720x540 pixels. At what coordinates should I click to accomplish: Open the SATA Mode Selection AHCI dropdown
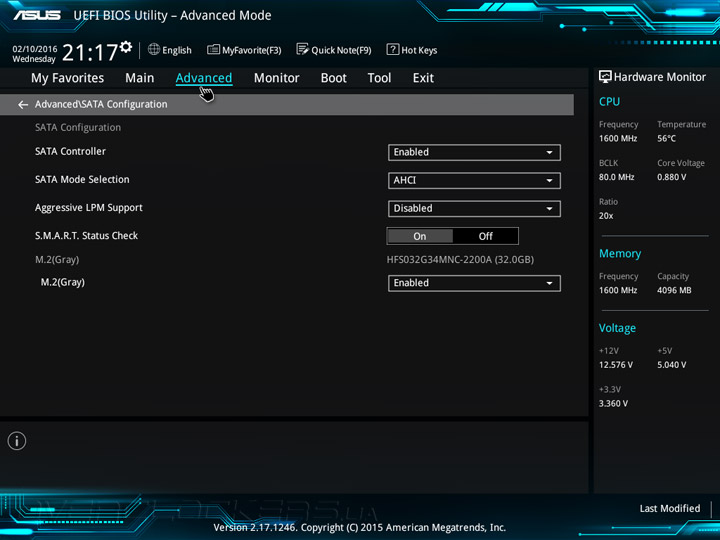[474, 180]
